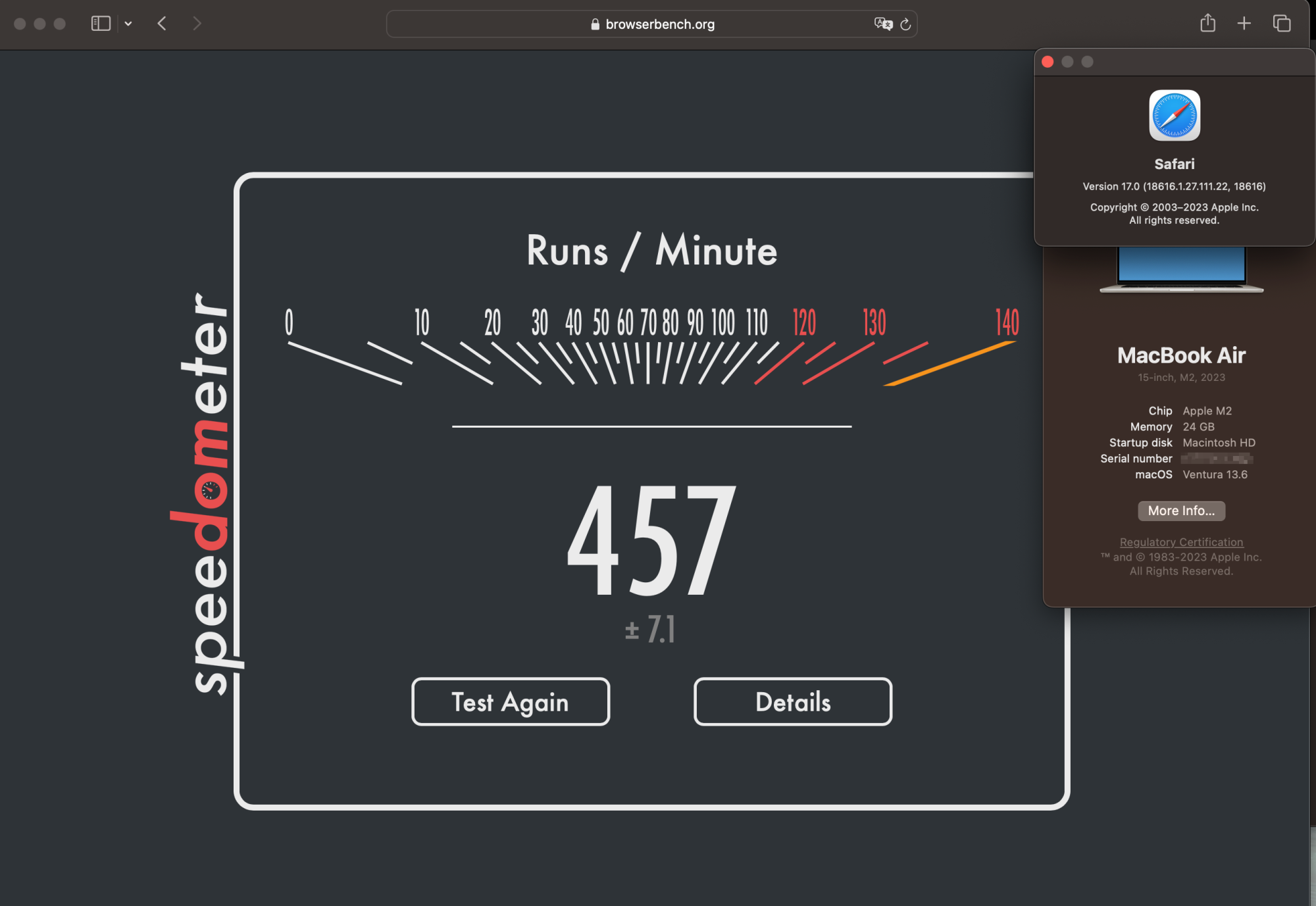Click the browserbench.org address field
Viewport: 1316px width, 906px height.
tap(659, 24)
